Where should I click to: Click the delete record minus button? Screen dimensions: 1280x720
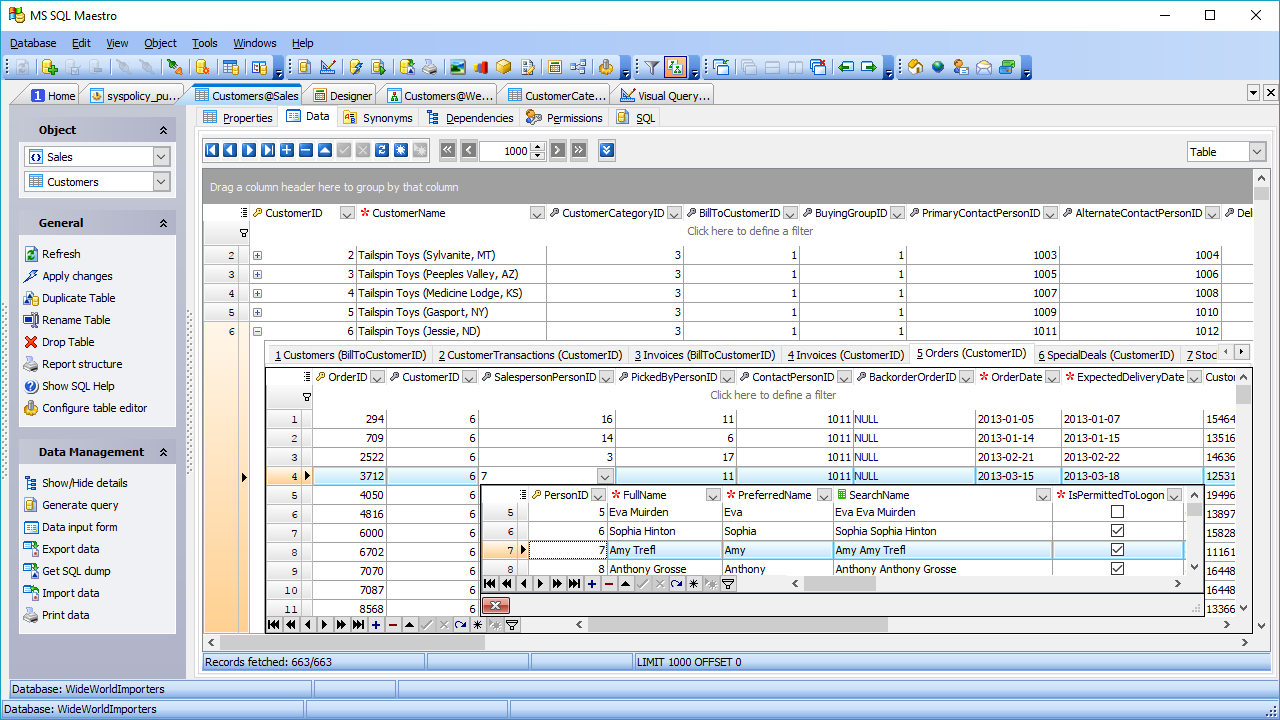tap(306, 150)
